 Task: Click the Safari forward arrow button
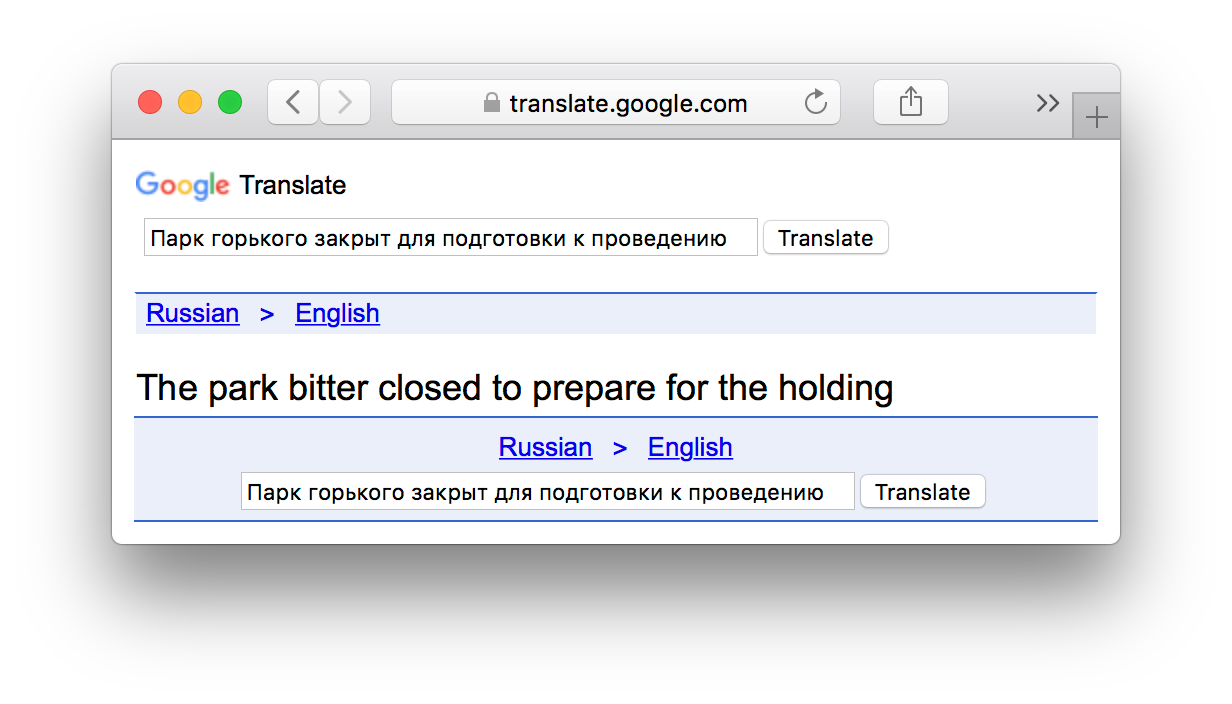(x=345, y=102)
